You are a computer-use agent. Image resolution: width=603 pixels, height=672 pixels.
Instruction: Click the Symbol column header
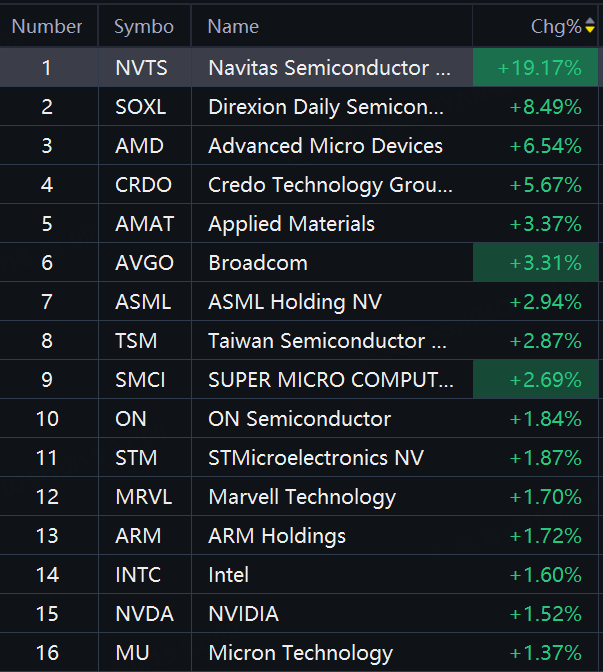click(144, 26)
